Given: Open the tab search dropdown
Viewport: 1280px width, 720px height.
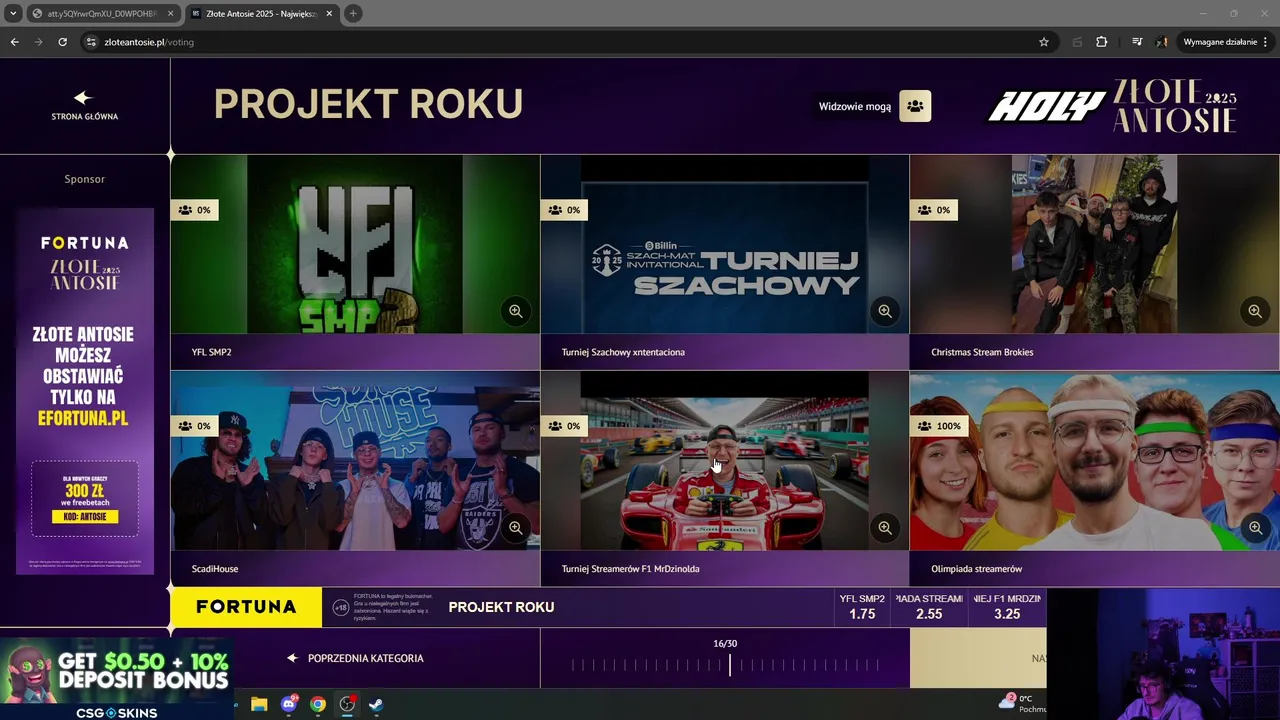Looking at the screenshot, I should click(x=12, y=14).
